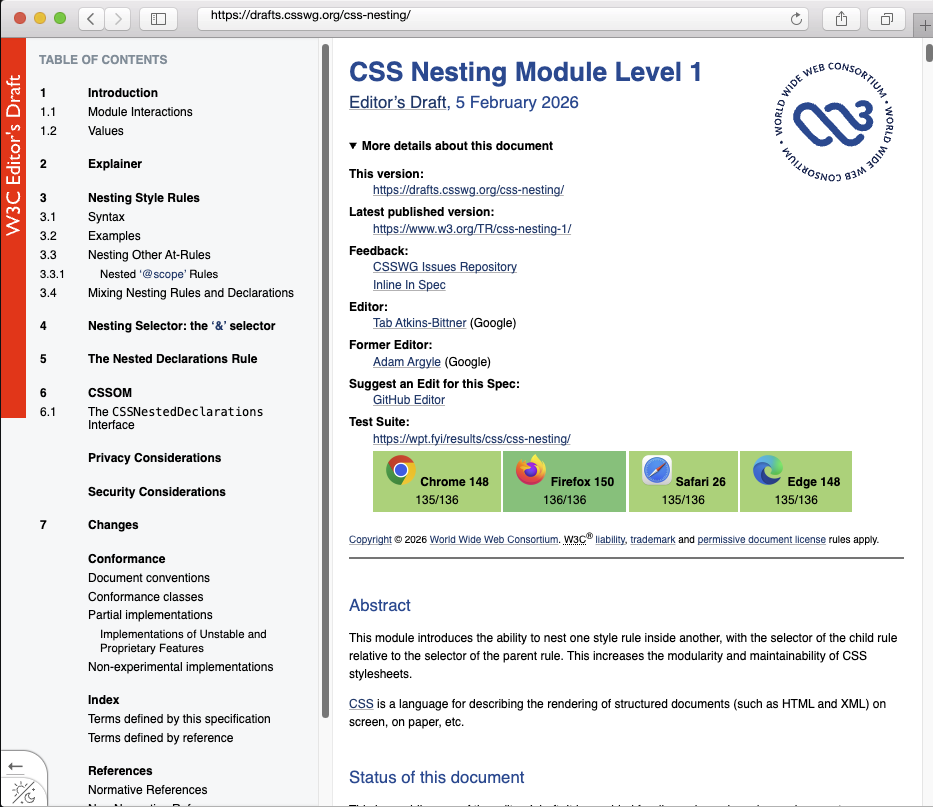This screenshot has width=933, height=807.
Task: Jump to Values section
Action: [x=106, y=131]
